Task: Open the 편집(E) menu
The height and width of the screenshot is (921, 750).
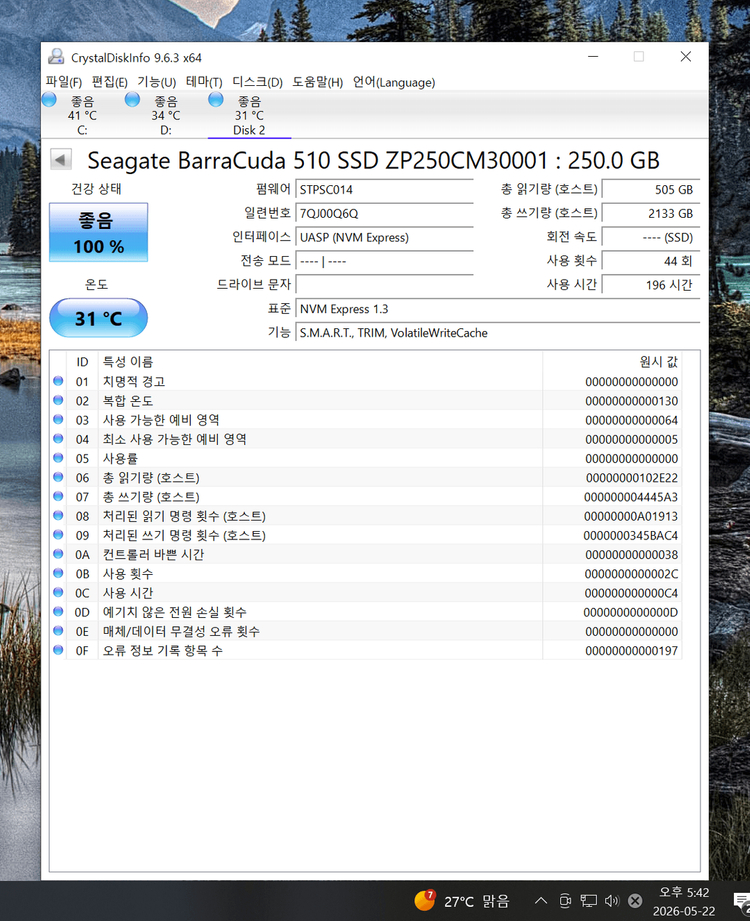Action: [x=109, y=82]
